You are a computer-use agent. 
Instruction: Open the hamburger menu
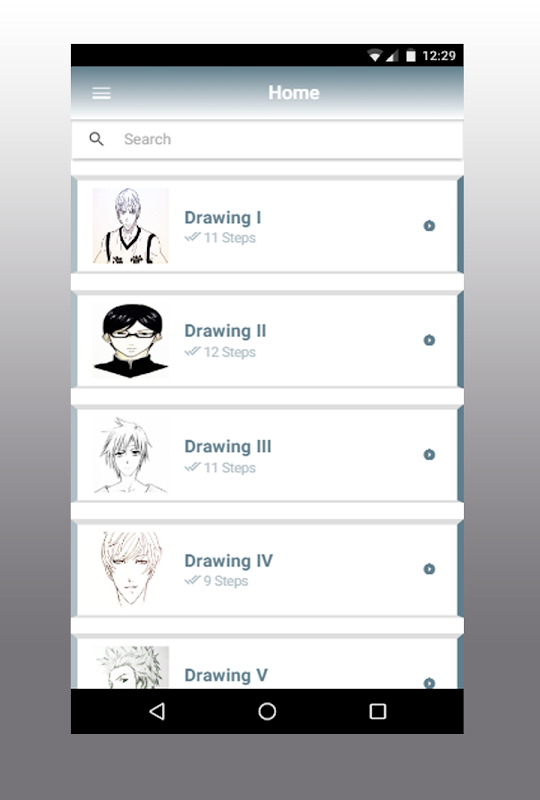[x=101, y=93]
